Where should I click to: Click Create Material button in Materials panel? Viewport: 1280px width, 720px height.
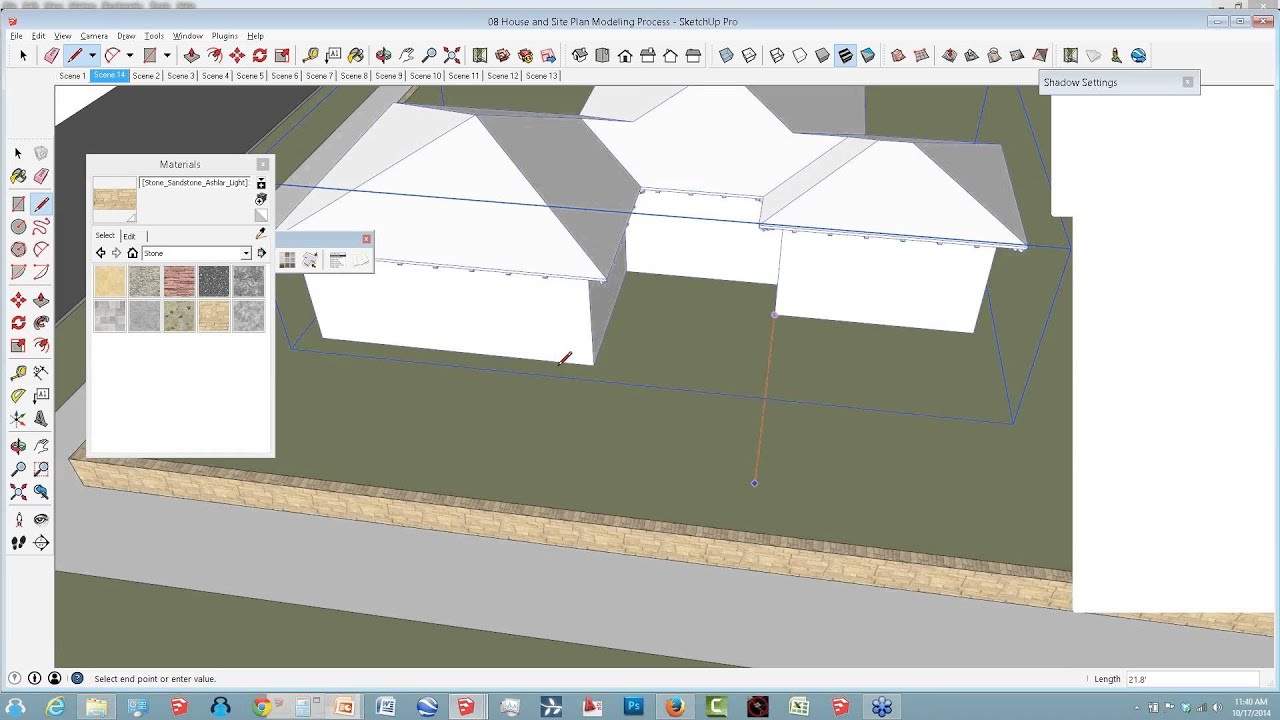click(x=261, y=199)
